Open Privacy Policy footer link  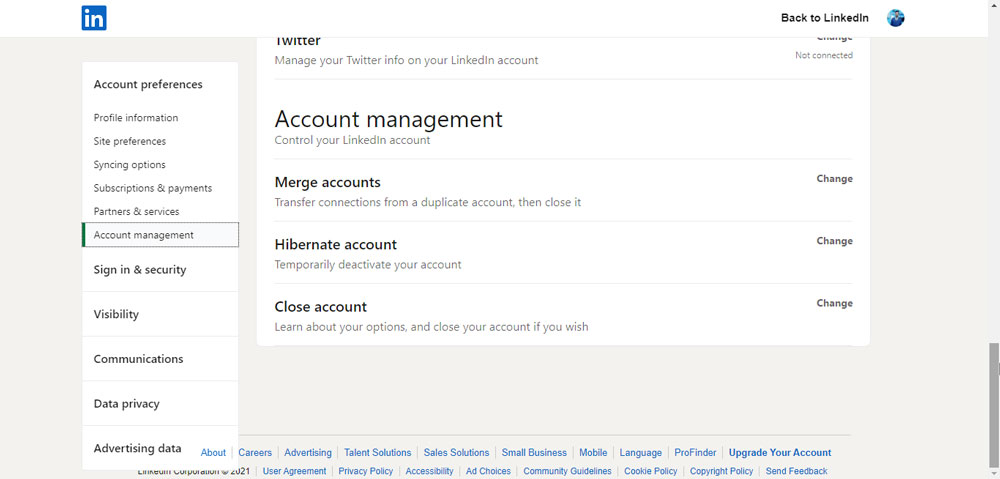click(365, 471)
